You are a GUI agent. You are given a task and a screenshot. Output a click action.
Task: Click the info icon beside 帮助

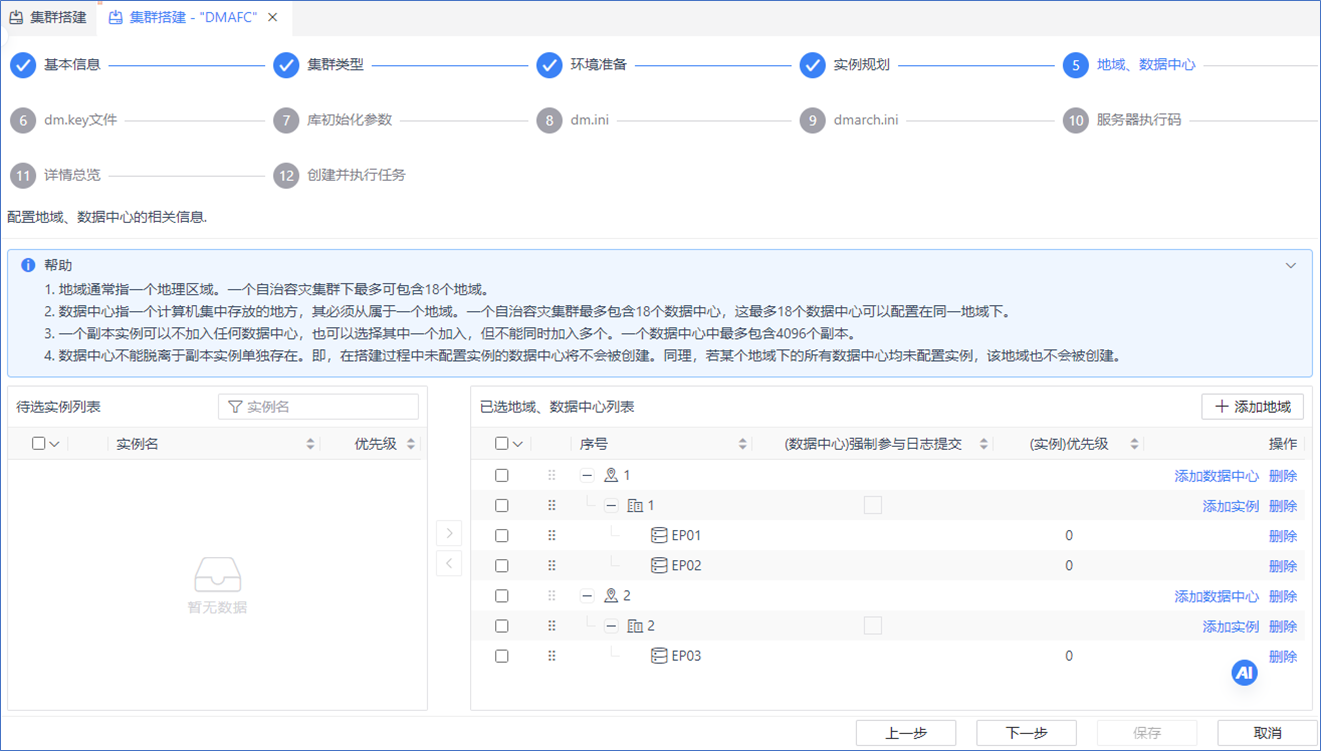pos(28,265)
